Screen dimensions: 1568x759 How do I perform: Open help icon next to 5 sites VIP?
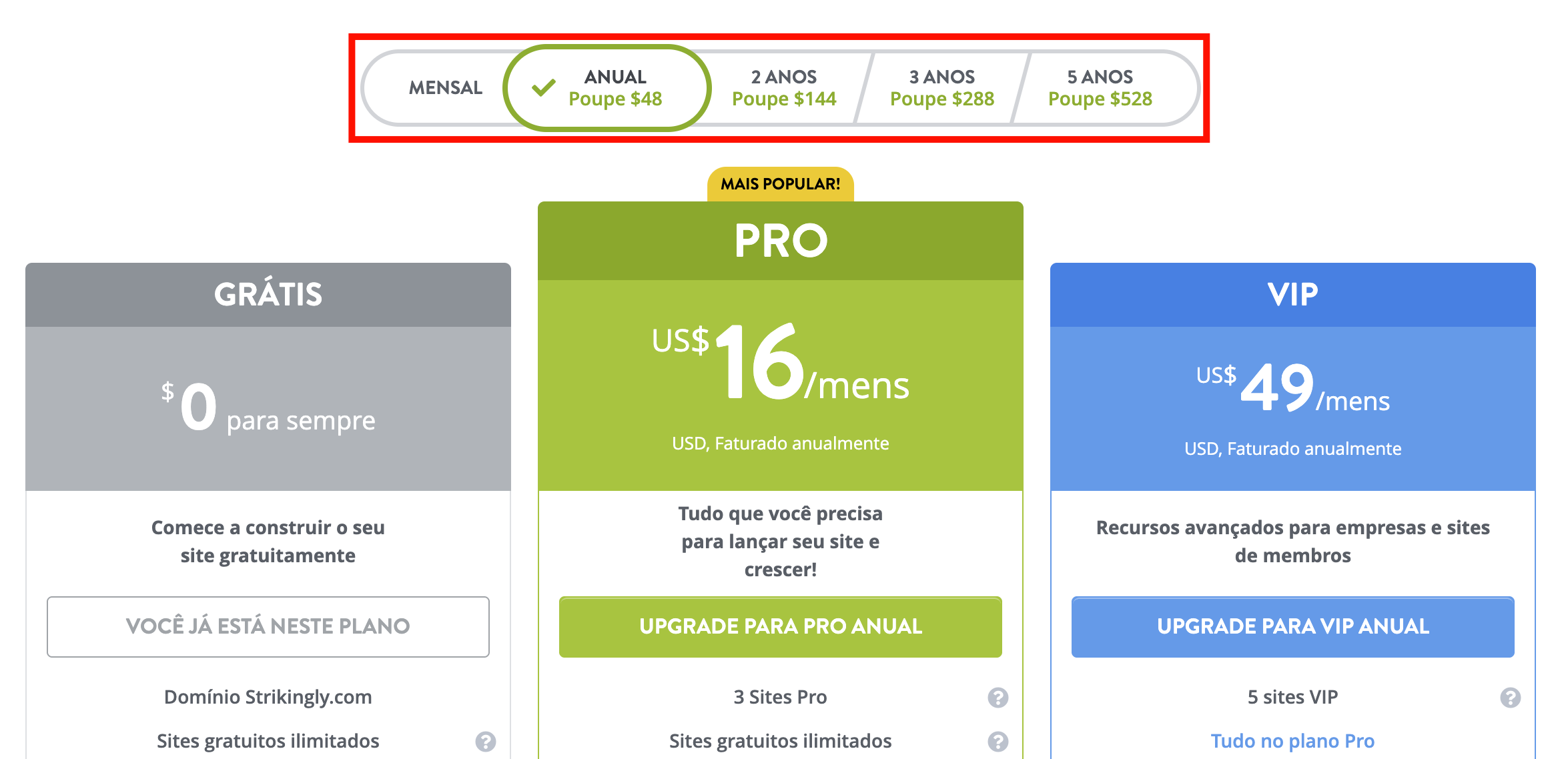pyautogui.click(x=1510, y=698)
